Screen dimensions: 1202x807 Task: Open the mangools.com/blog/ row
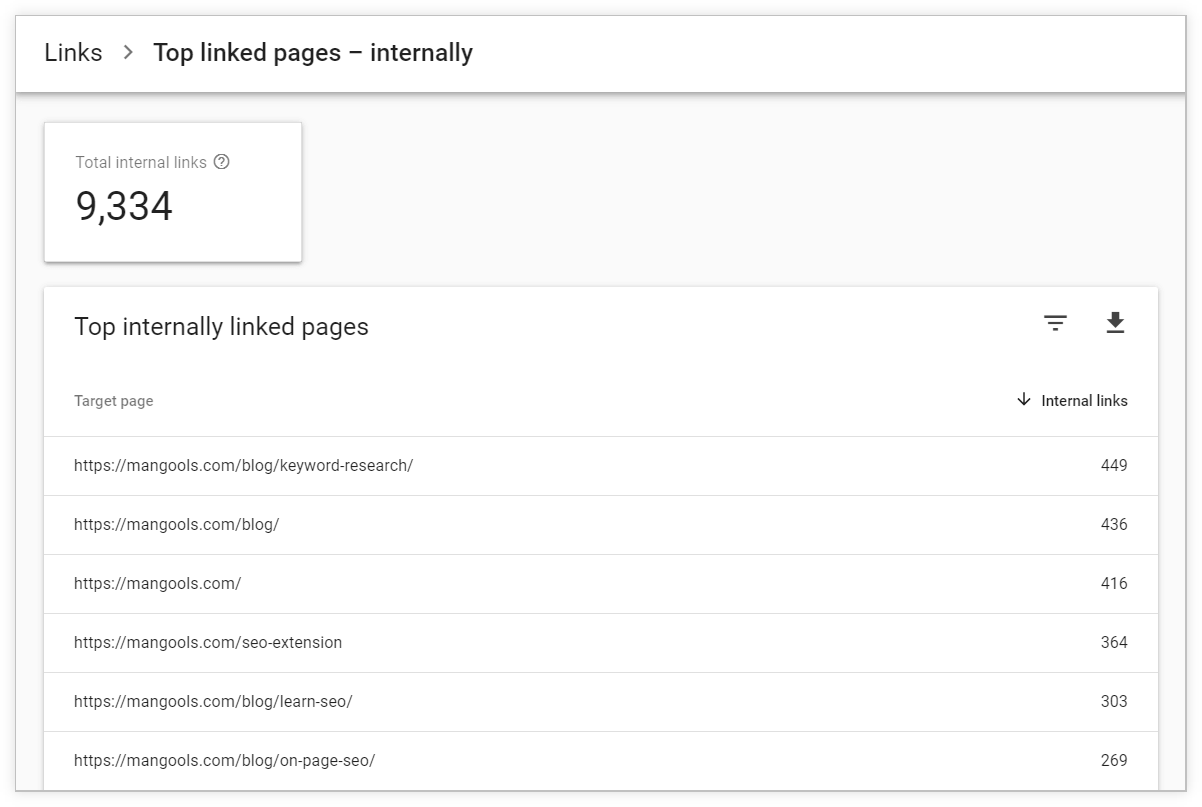tap(601, 525)
